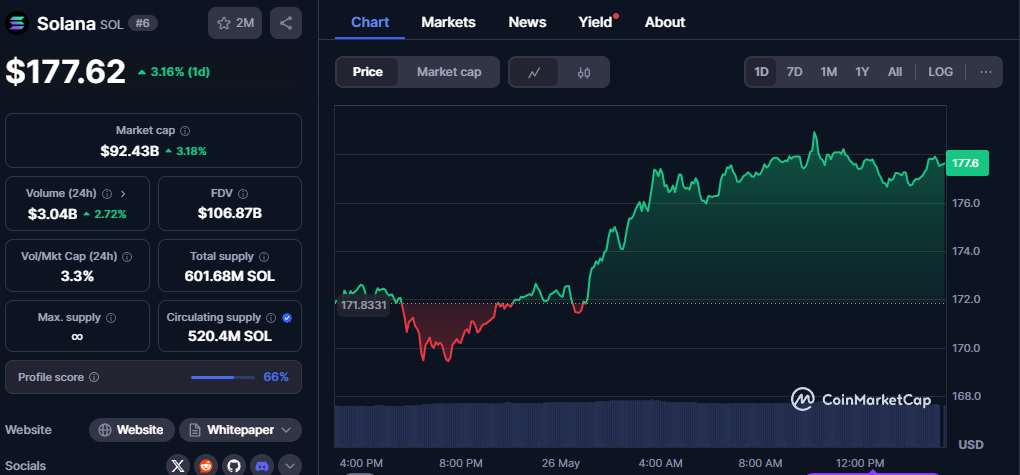Open the three-dots more chart options
Image resolution: width=1020 pixels, height=475 pixels.
pos(986,72)
